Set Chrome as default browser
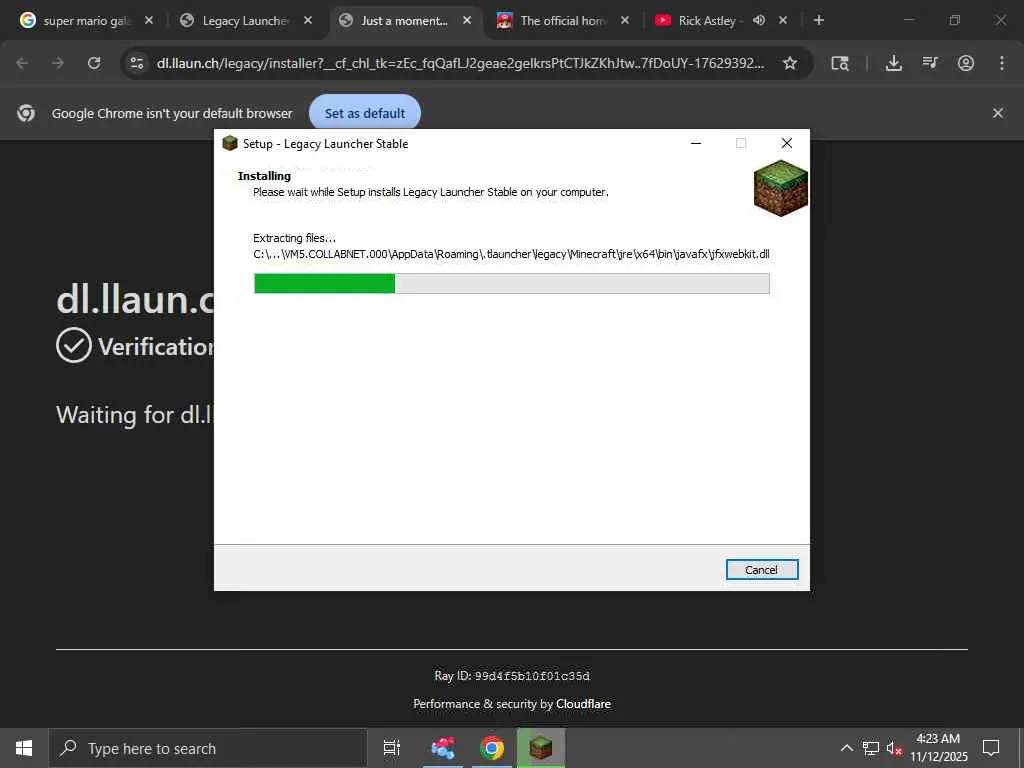The height and width of the screenshot is (768, 1024). pyautogui.click(x=365, y=113)
